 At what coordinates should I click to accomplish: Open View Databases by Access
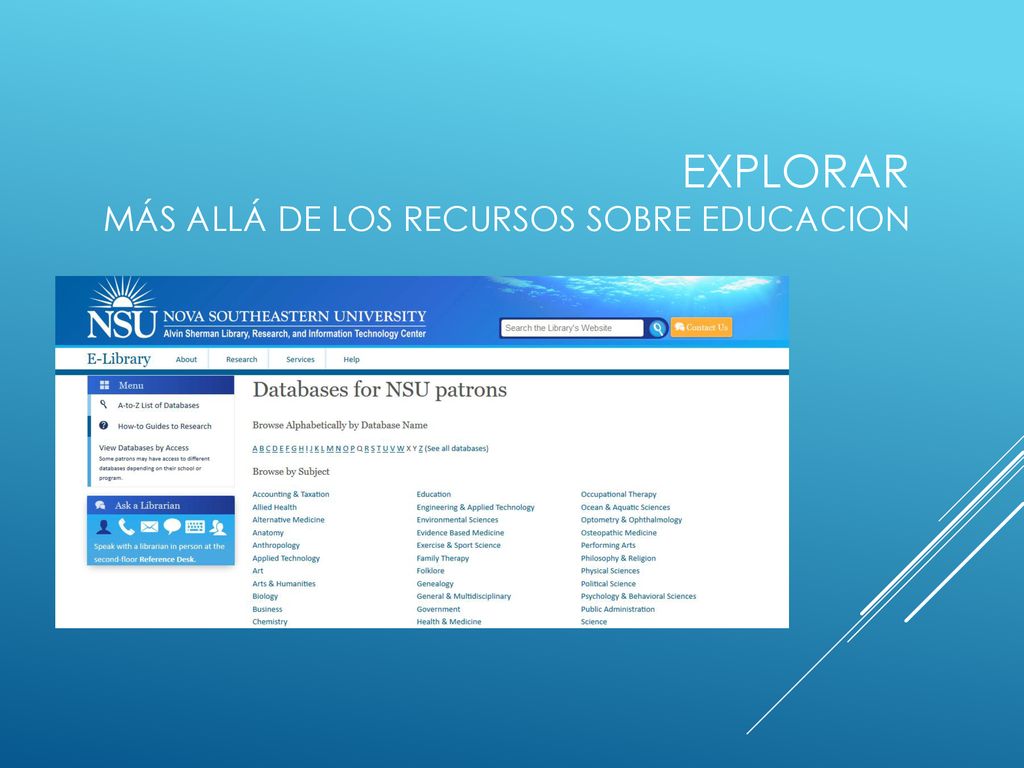144,447
